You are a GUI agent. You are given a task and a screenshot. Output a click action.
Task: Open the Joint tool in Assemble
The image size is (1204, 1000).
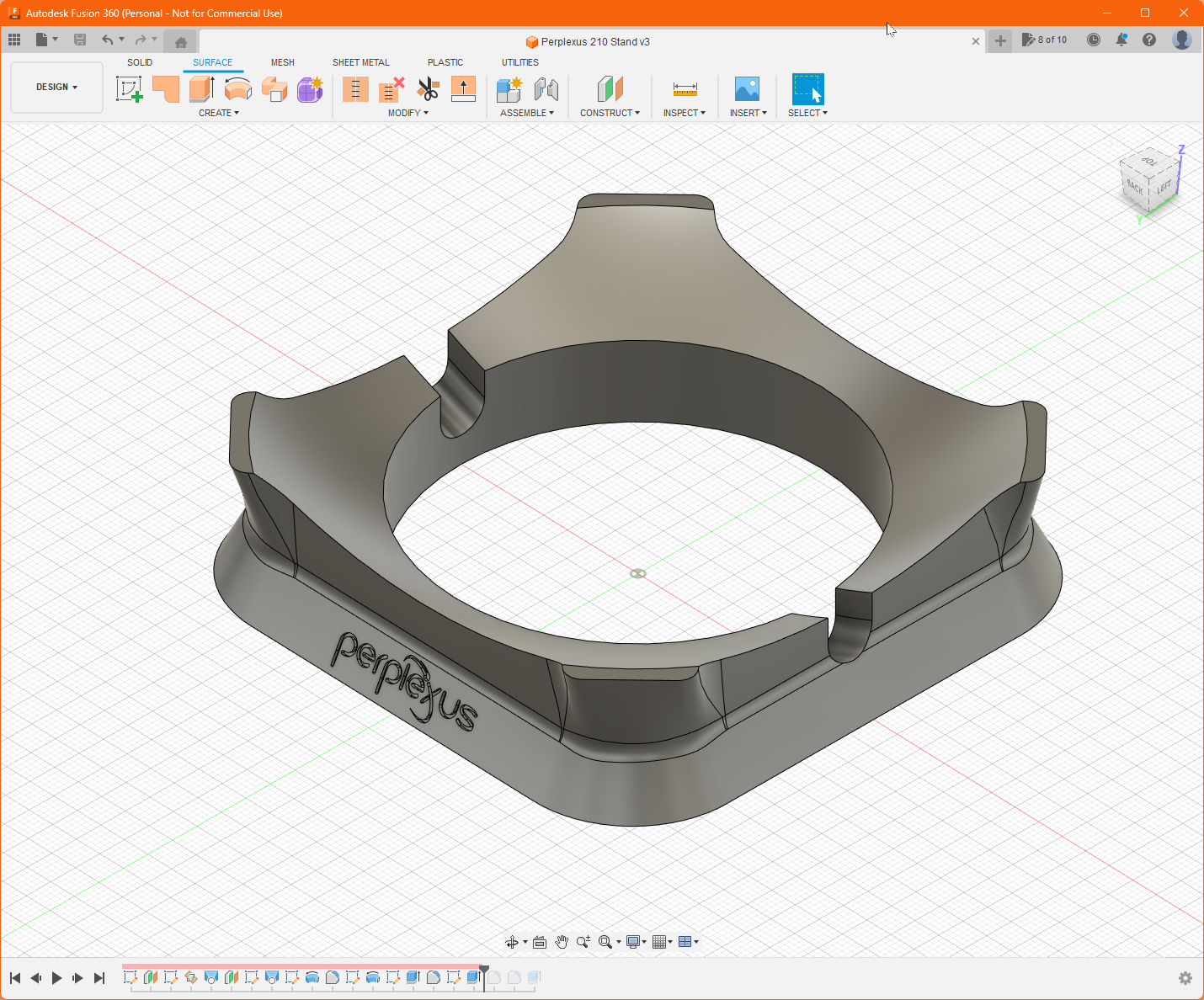click(x=546, y=88)
